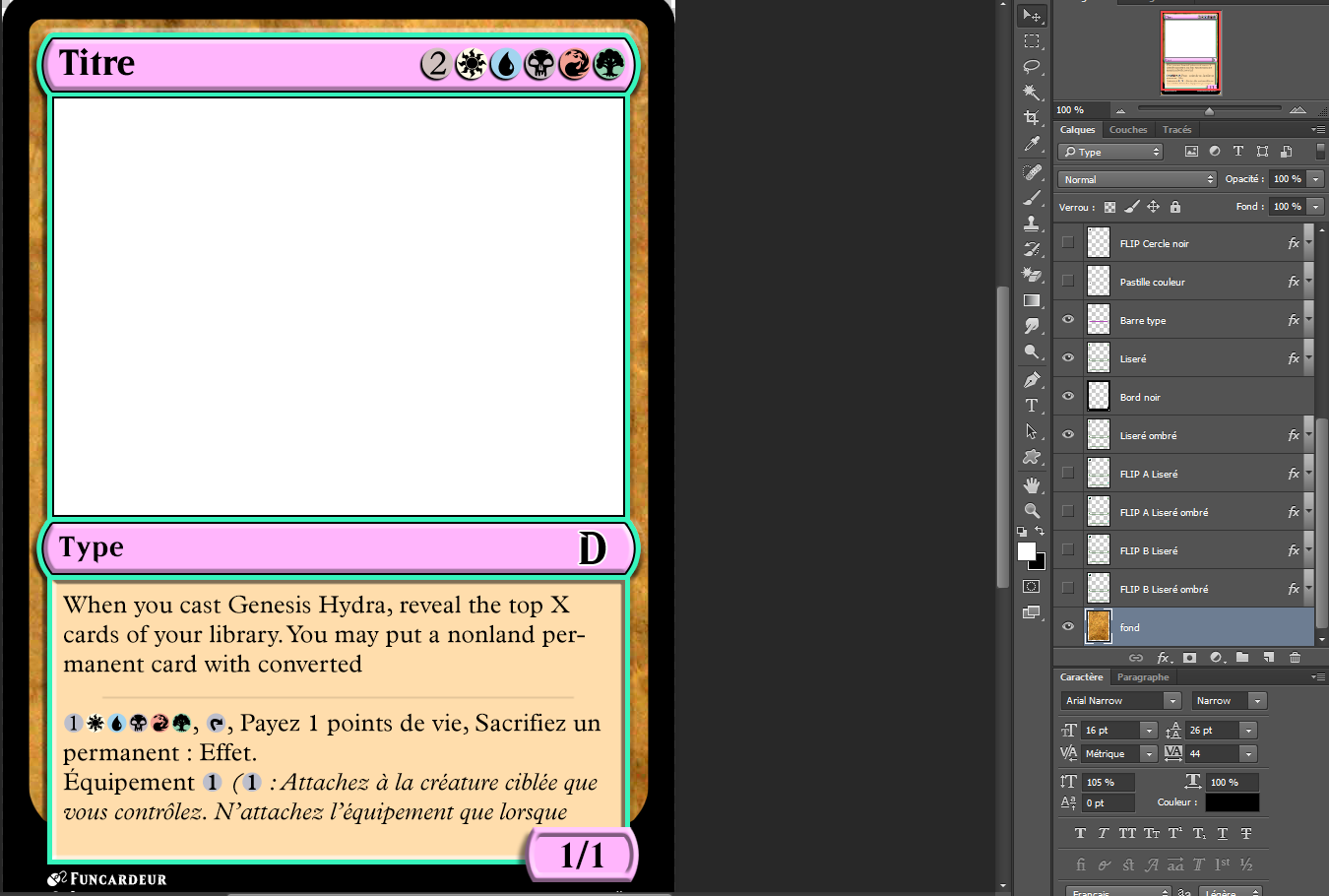This screenshot has height=896, width=1329.
Task: Show the FLIP A Liseré layer
Action: 1068,473
